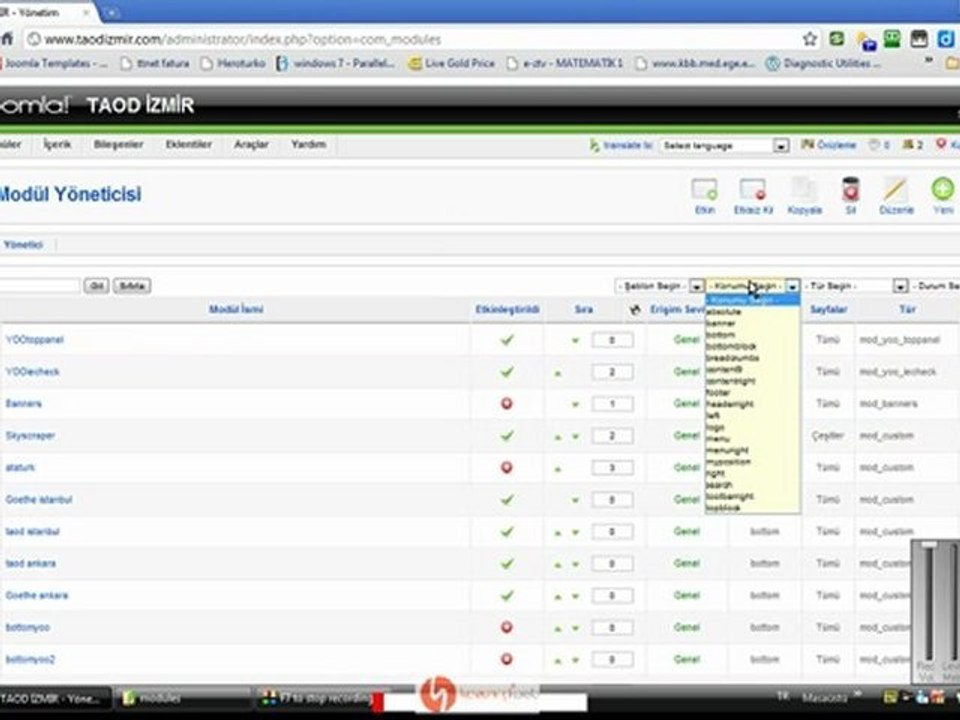Disable the VOOtoppanel module via its checkmark
This screenshot has width=960, height=720.
point(506,340)
